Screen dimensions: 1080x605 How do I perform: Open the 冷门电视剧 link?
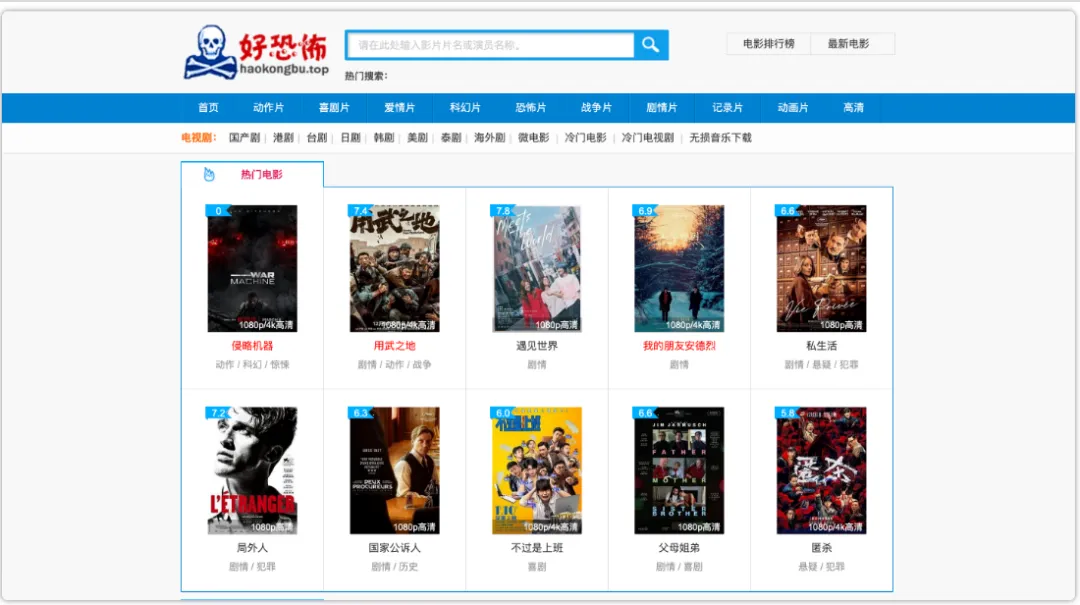click(647, 138)
